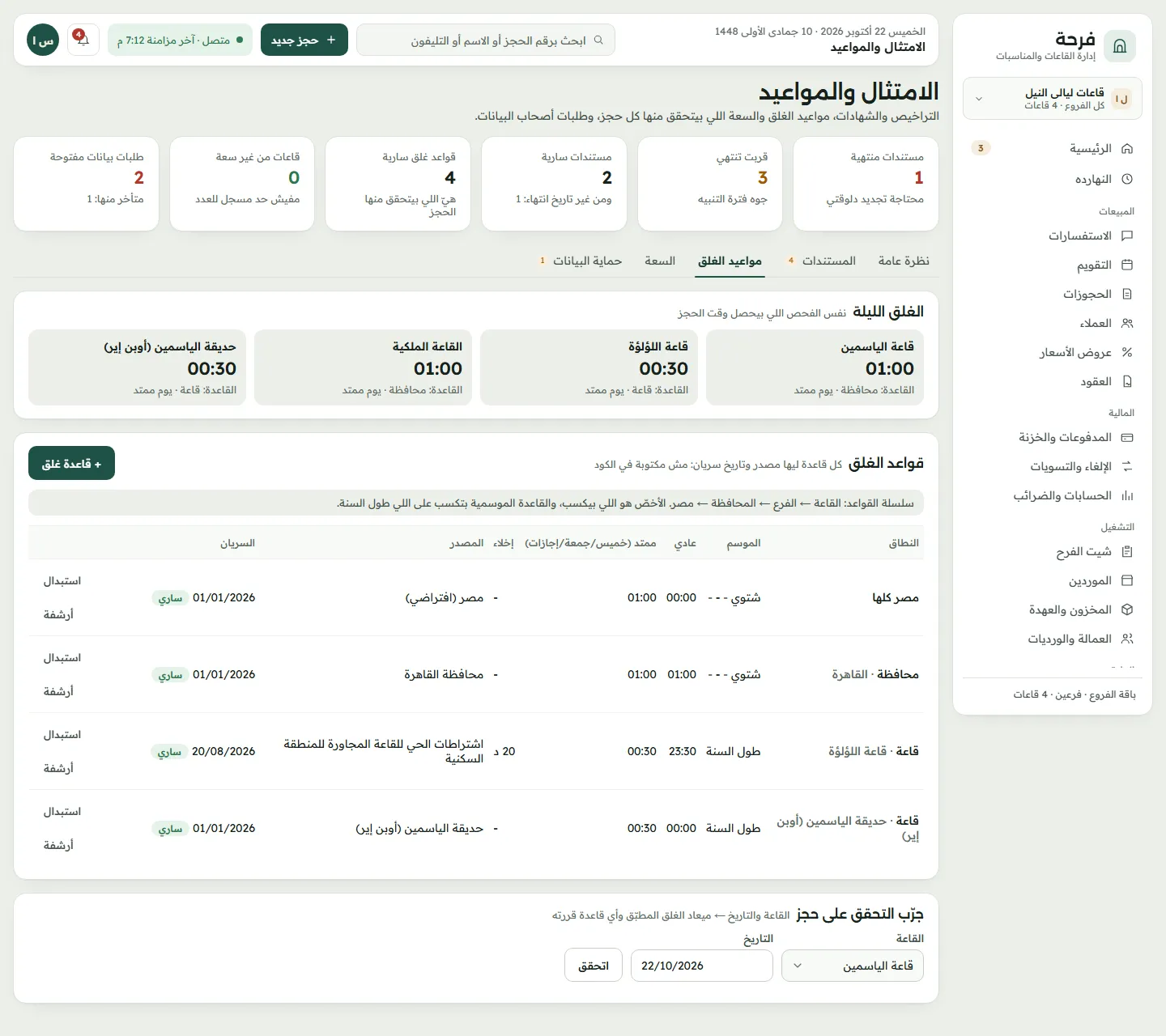Click the تحقق button
The image size is (1166, 1036).
click(x=594, y=966)
